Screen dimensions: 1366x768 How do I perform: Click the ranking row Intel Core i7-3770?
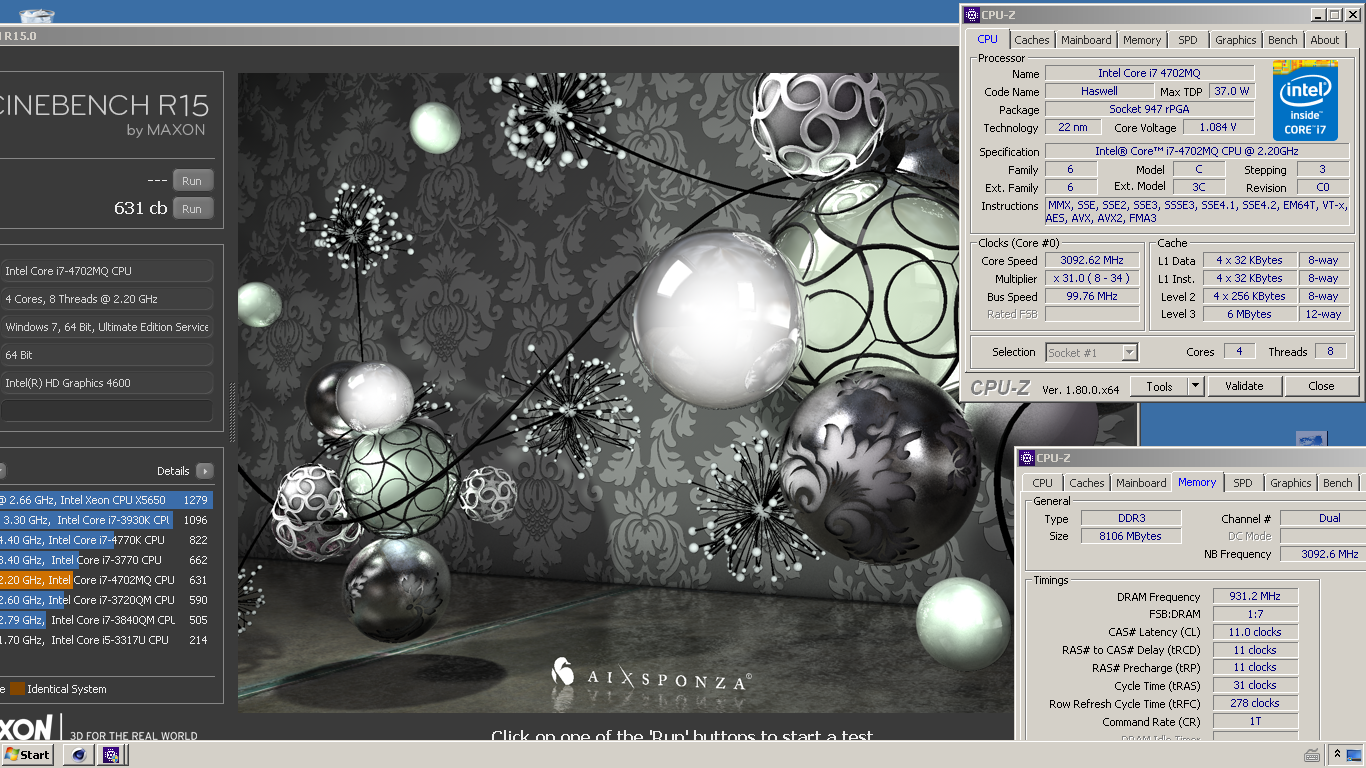tap(106, 560)
